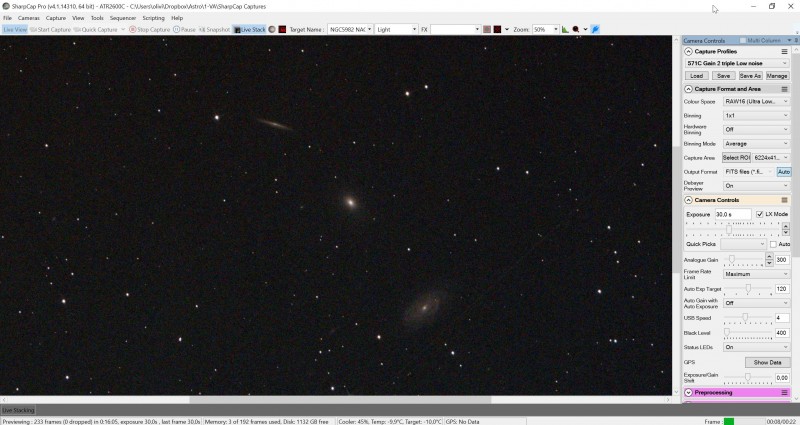
Task: Open the Sequencer menu
Action: tap(123, 18)
